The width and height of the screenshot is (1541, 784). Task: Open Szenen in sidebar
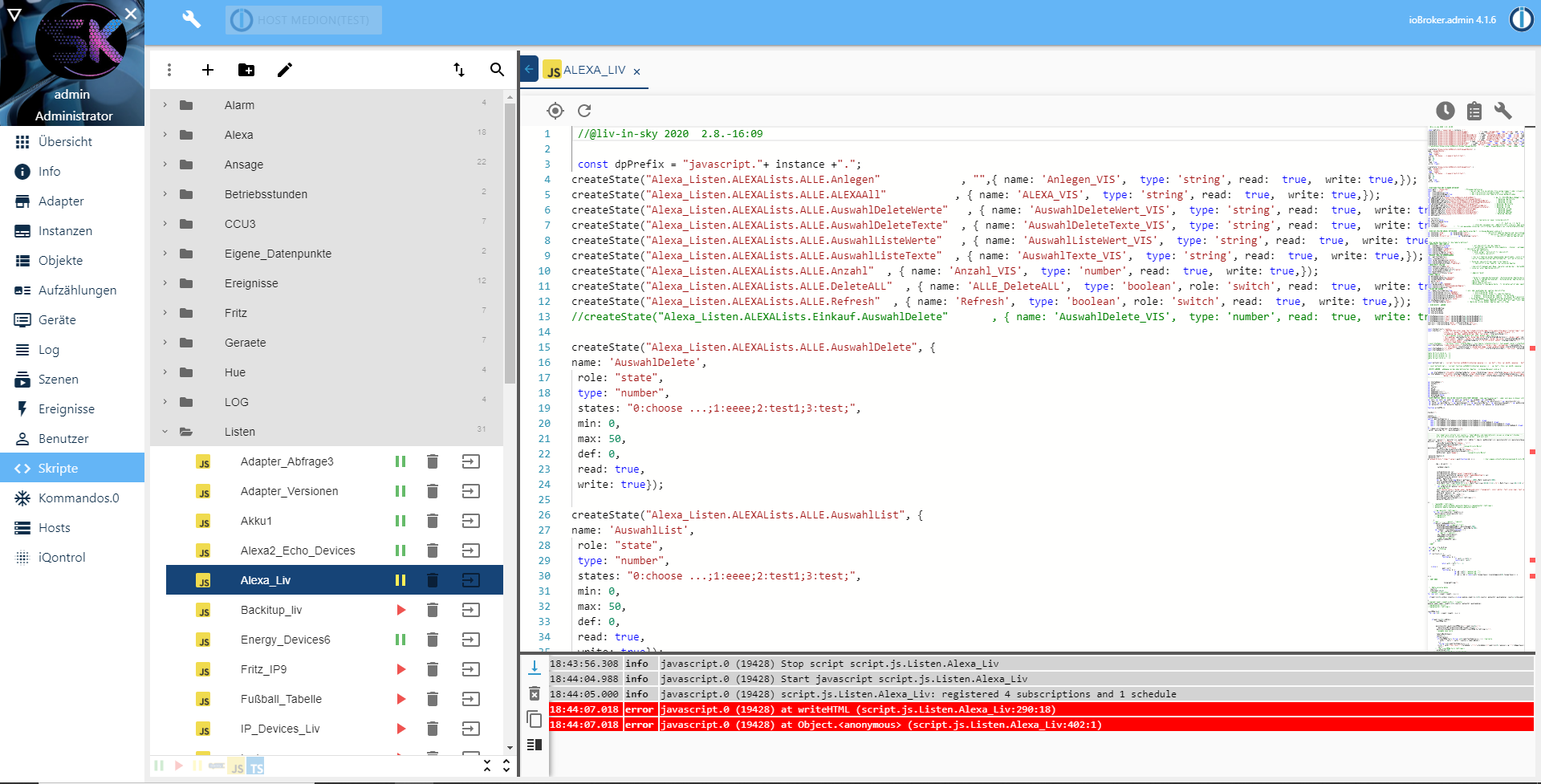pos(72,379)
